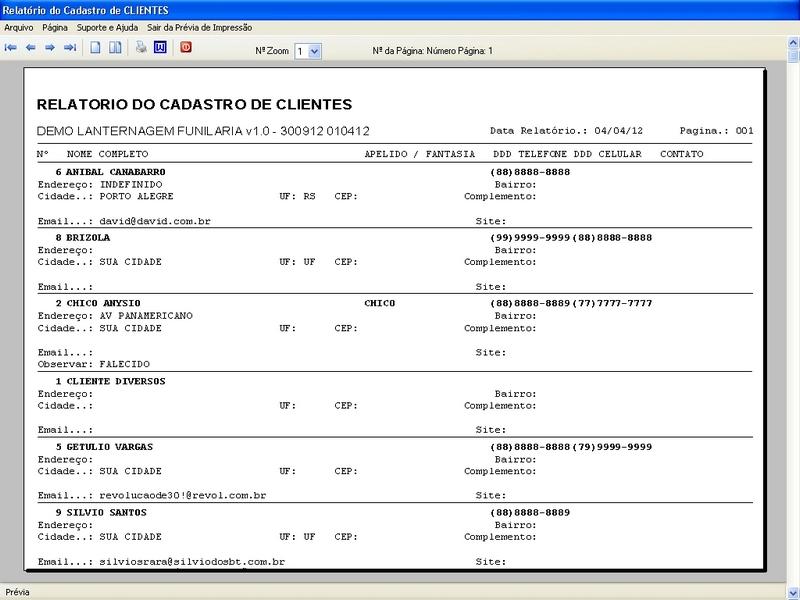Click the APELIDO / FANTASIA column header
Screen dimensions: 800x600
pos(420,154)
